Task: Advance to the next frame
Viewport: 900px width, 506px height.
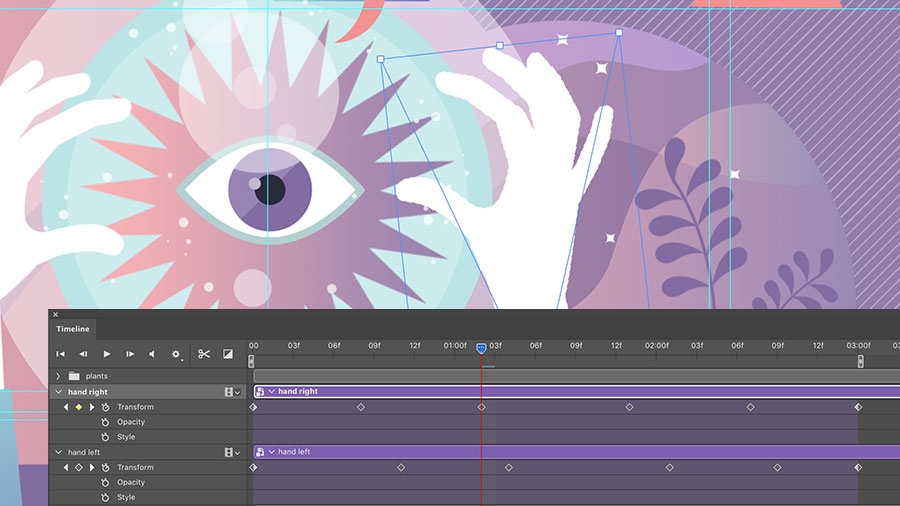Action: (x=130, y=354)
